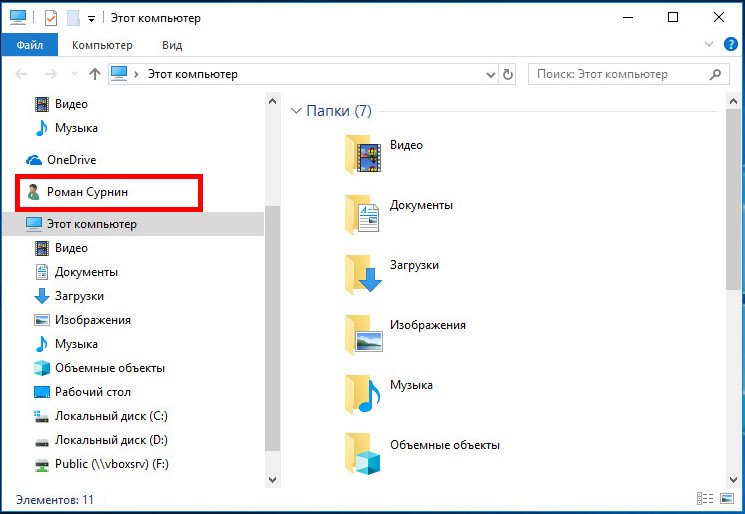Click navigation pane scrollbar up arrow
The width and height of the screenshot is (745, 514).
[272, 101]
